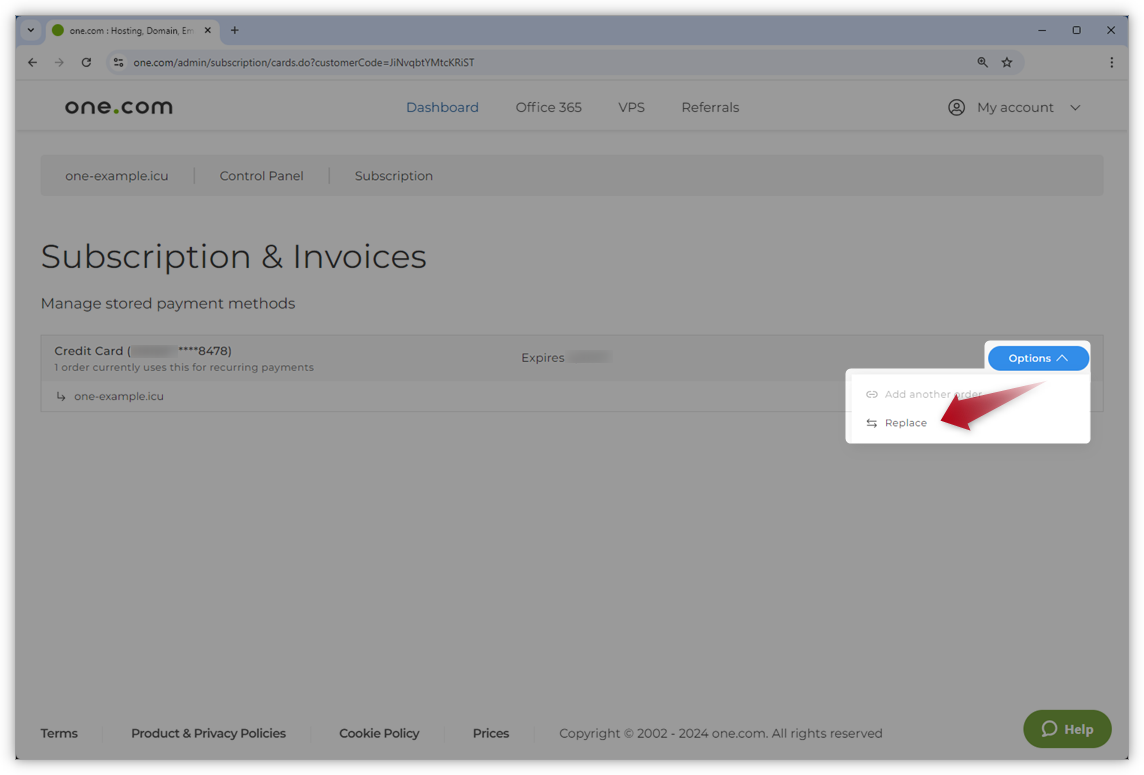Go to the VPS navigation item
The image size is (1144, 775).
631,107
